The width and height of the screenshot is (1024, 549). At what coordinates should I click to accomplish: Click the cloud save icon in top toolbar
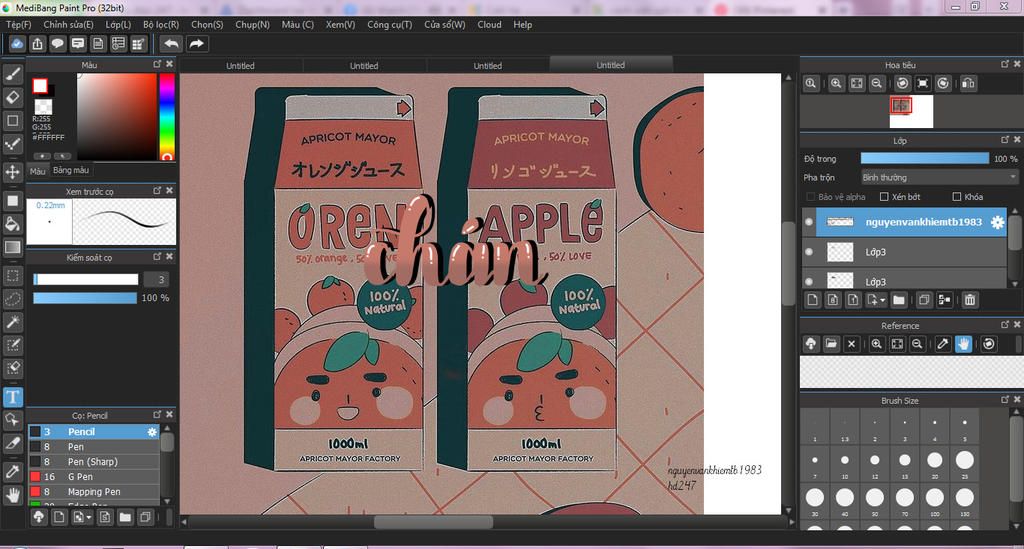(x=17, y=44)
